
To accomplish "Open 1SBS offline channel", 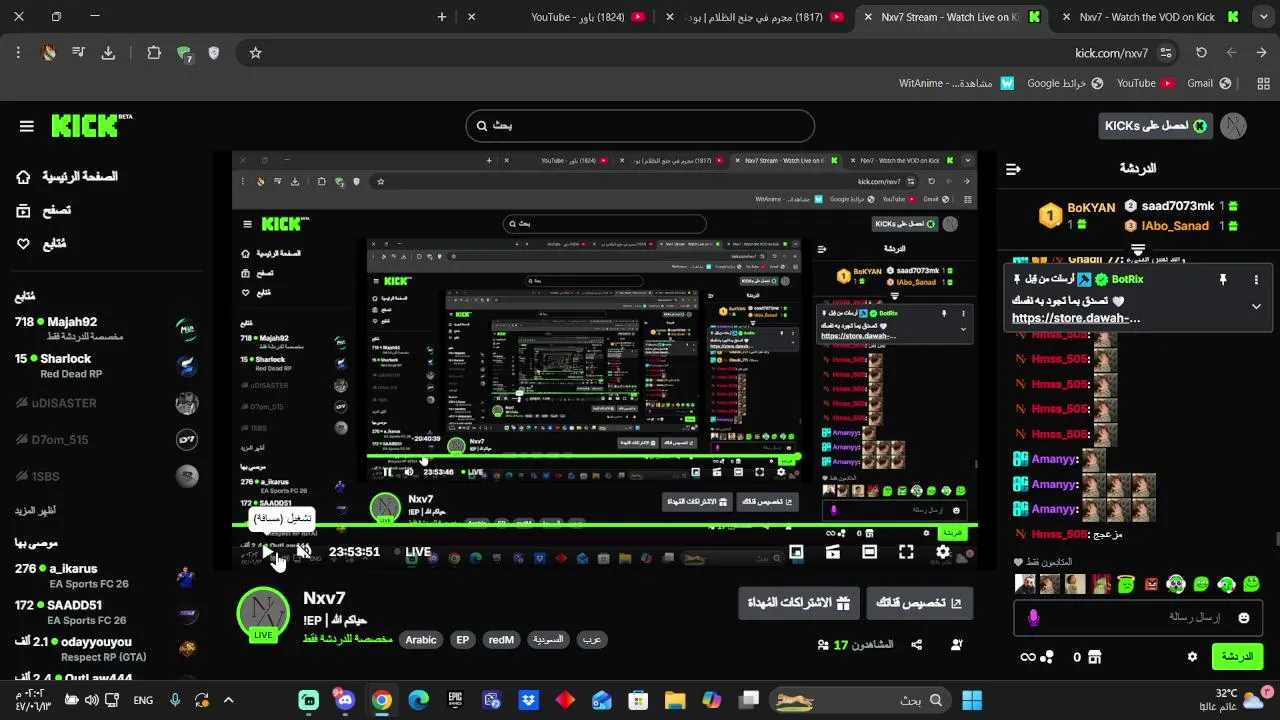I will (x=106, y=476).
